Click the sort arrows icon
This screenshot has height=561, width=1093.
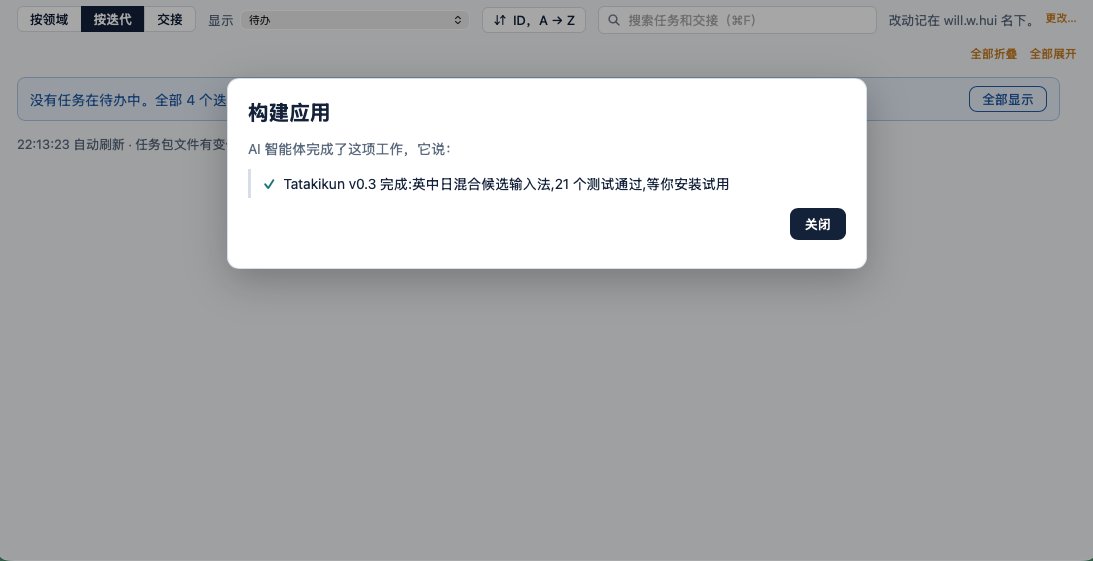pyautogui.click(x=499, y=20)
